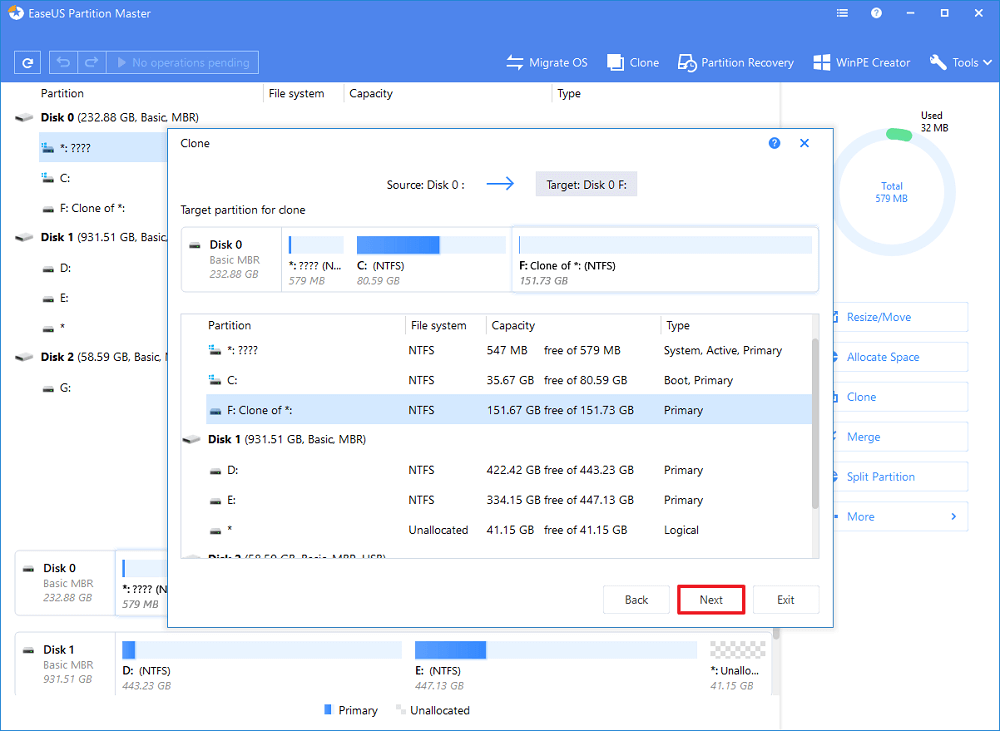Viewport: 1000px width, 731px height.
Task: Select the E: 447.13 GB row in the dialog
Action: [508, 500]
